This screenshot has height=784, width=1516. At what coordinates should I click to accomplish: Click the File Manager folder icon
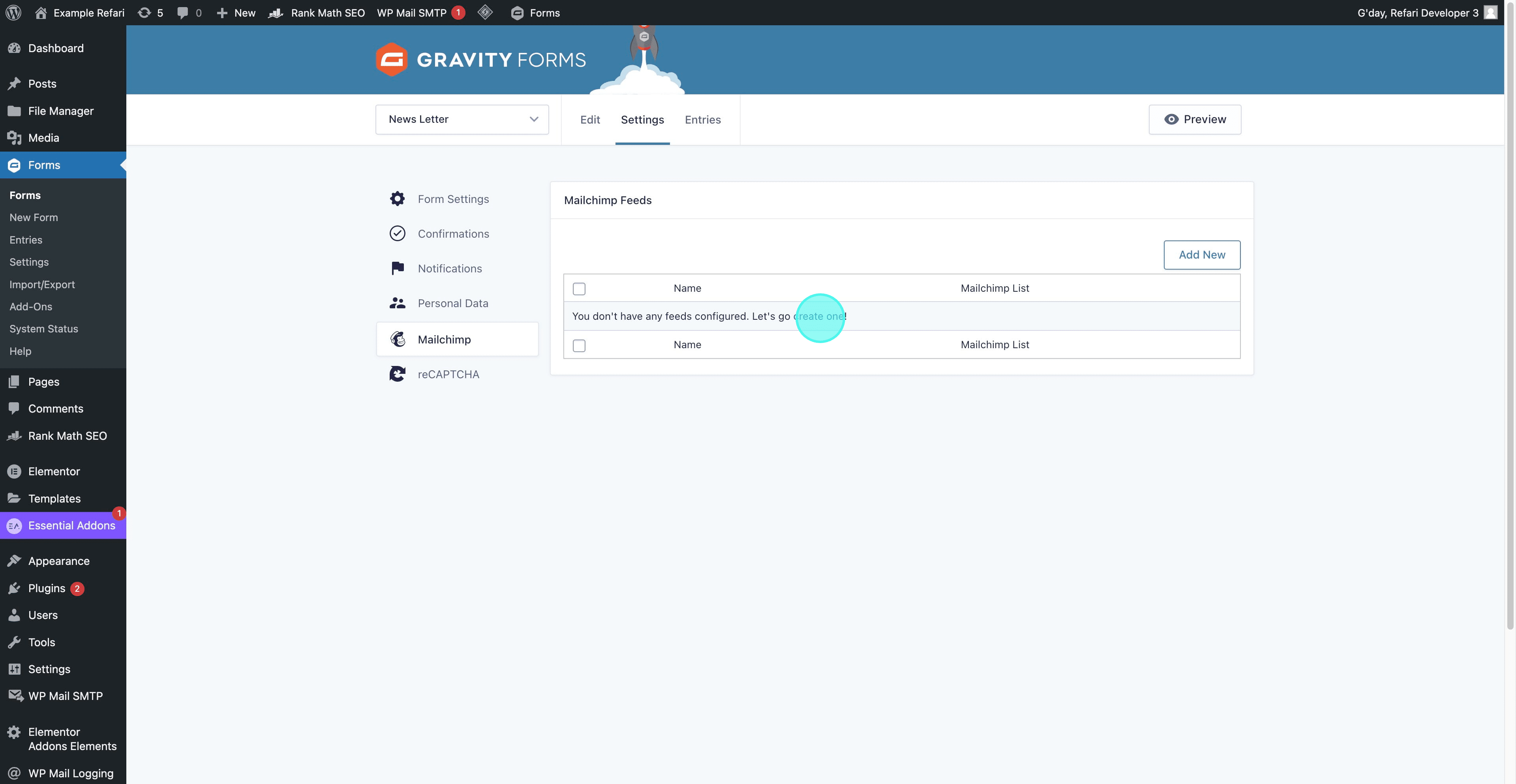[x=14, y=111]
